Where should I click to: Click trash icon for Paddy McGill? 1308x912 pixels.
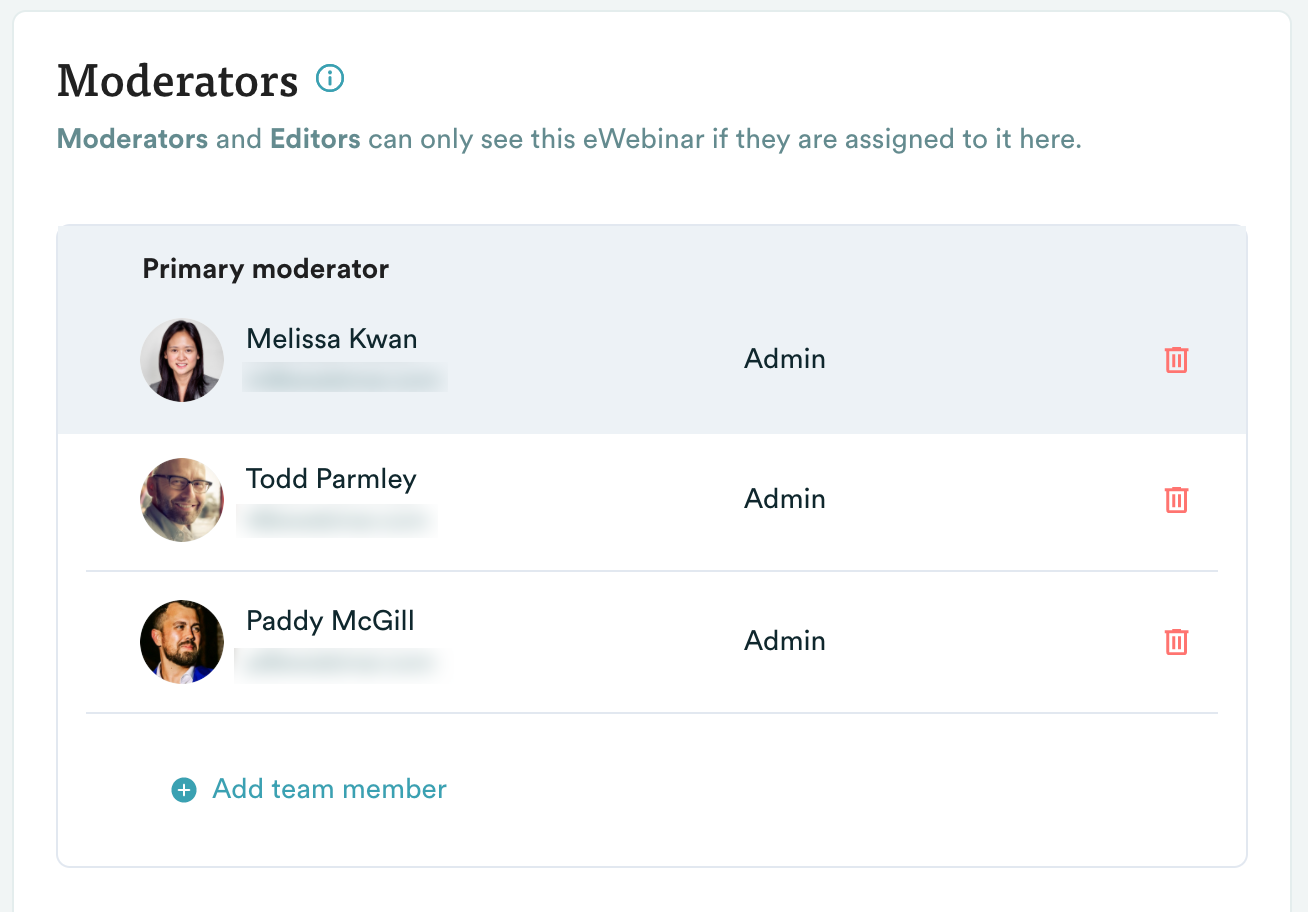click(1177, 642)
